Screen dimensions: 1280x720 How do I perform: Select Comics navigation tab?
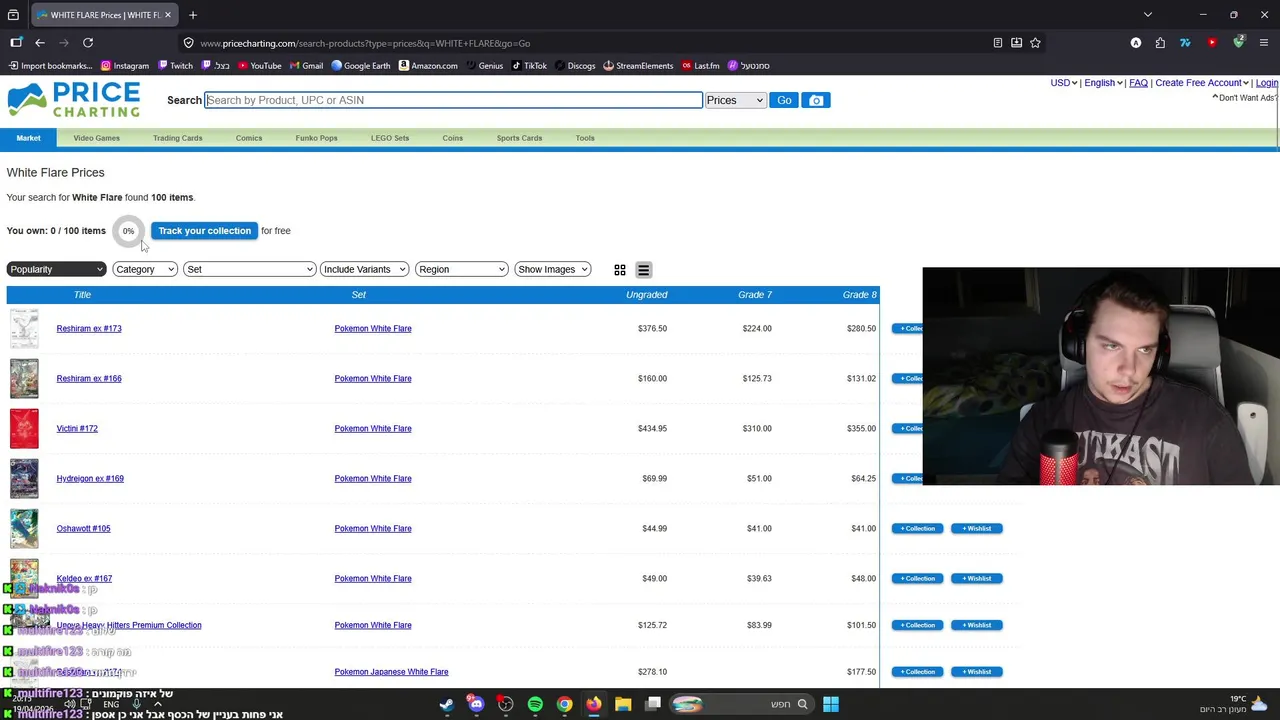(249, 138)
